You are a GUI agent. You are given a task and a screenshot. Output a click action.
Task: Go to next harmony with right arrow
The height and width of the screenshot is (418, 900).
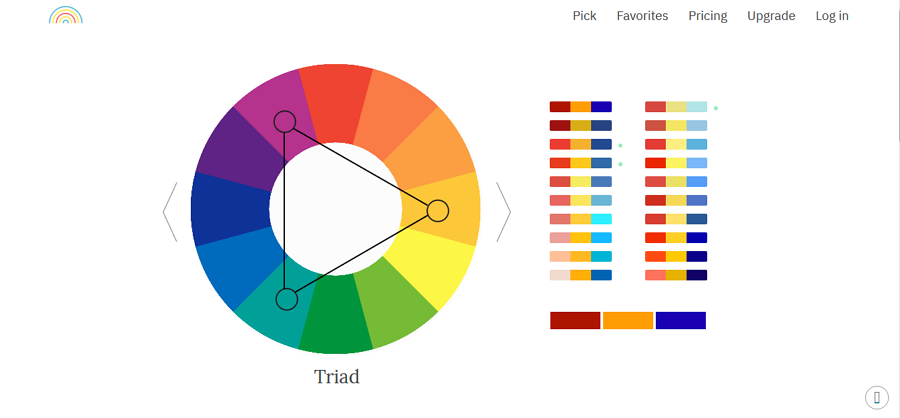[503, 212]
